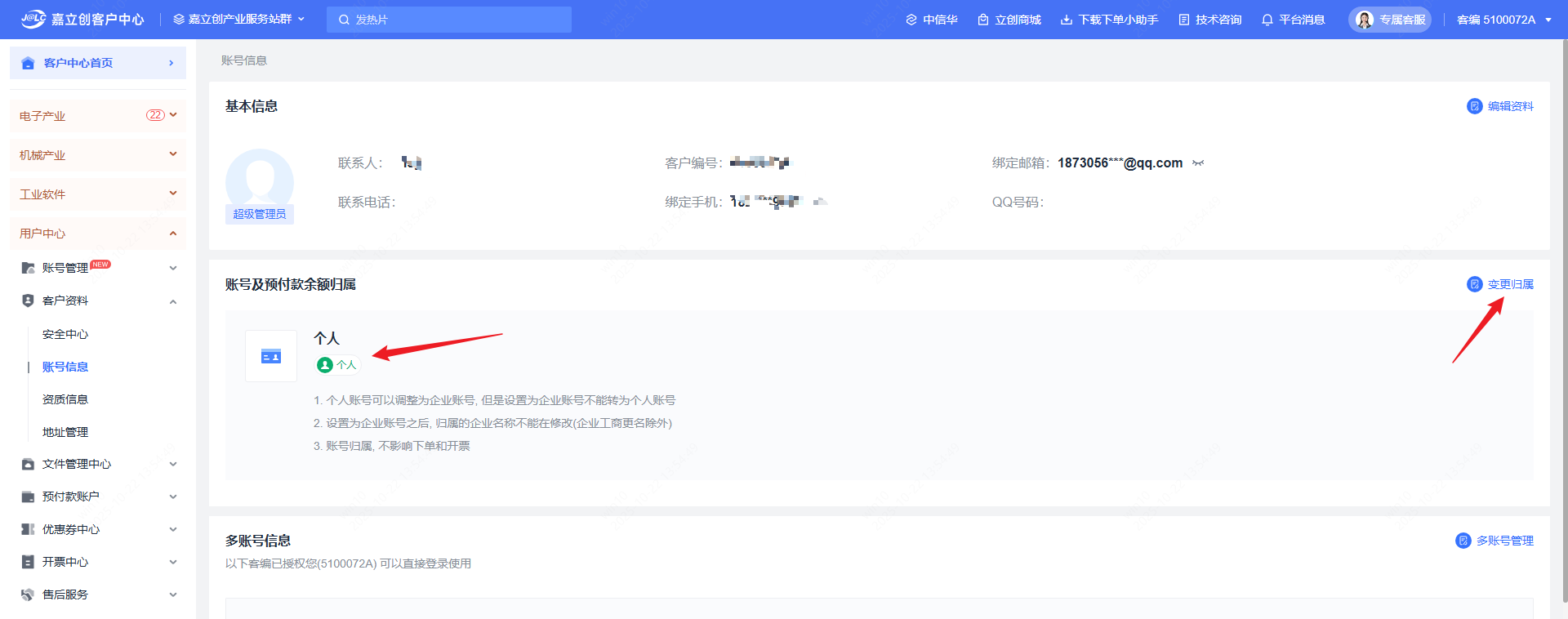Click the 编辑资料 link

[x=1510, y=106]
